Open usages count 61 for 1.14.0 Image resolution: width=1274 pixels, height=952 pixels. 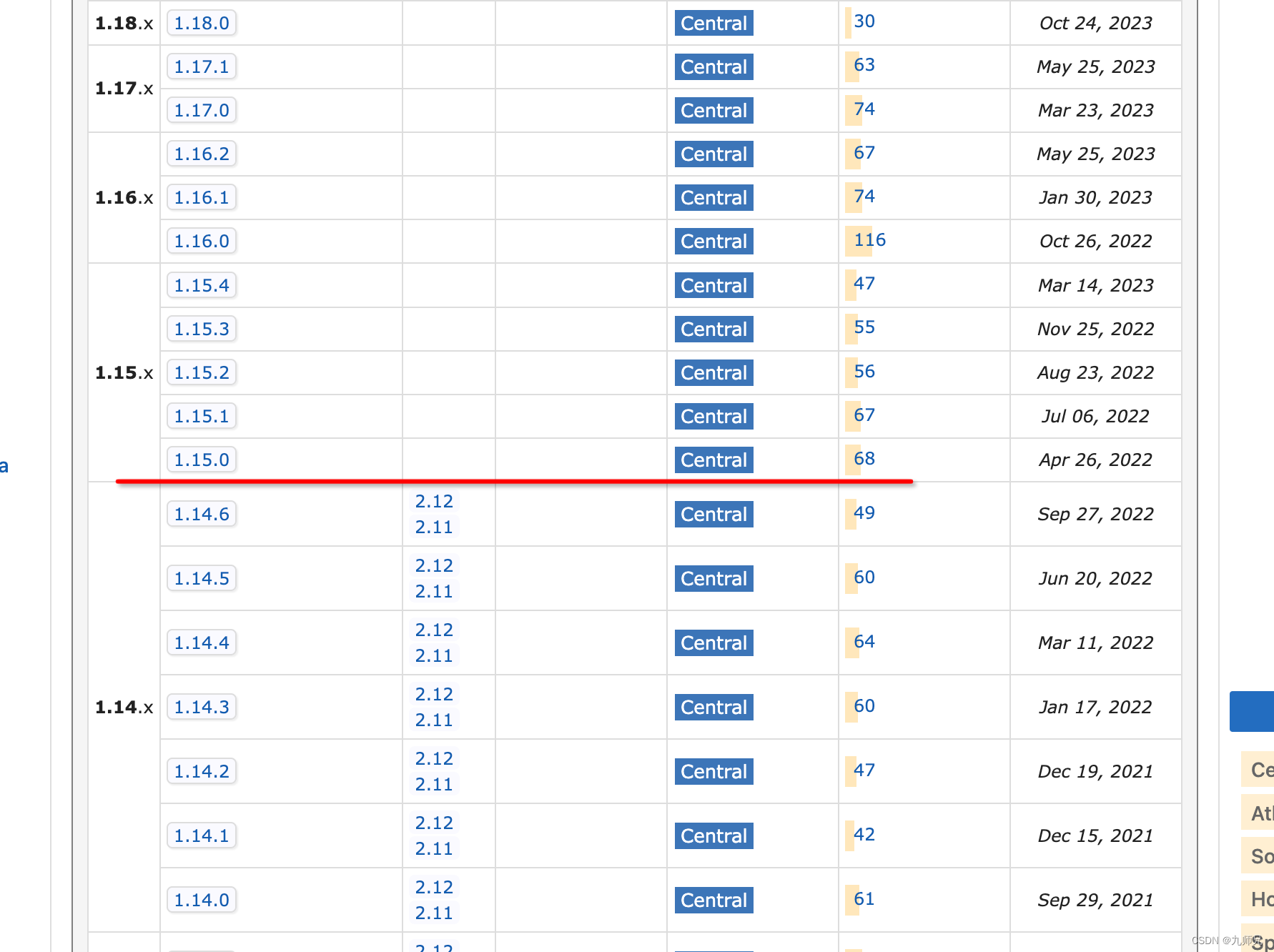[864, 898]
